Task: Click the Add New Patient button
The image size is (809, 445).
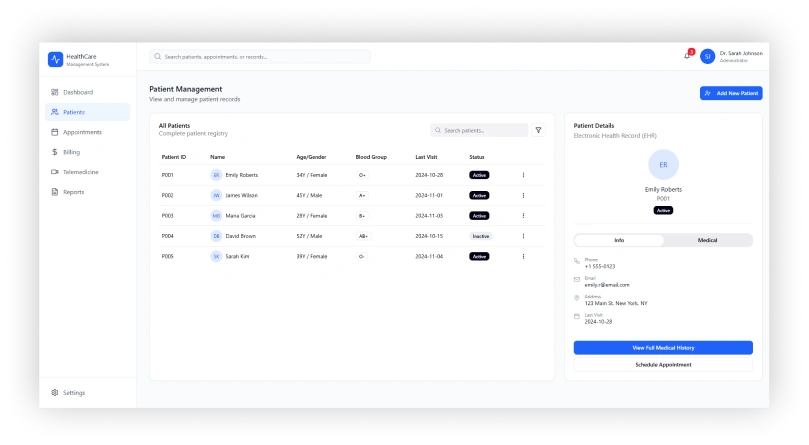Action: pos(731,93)
